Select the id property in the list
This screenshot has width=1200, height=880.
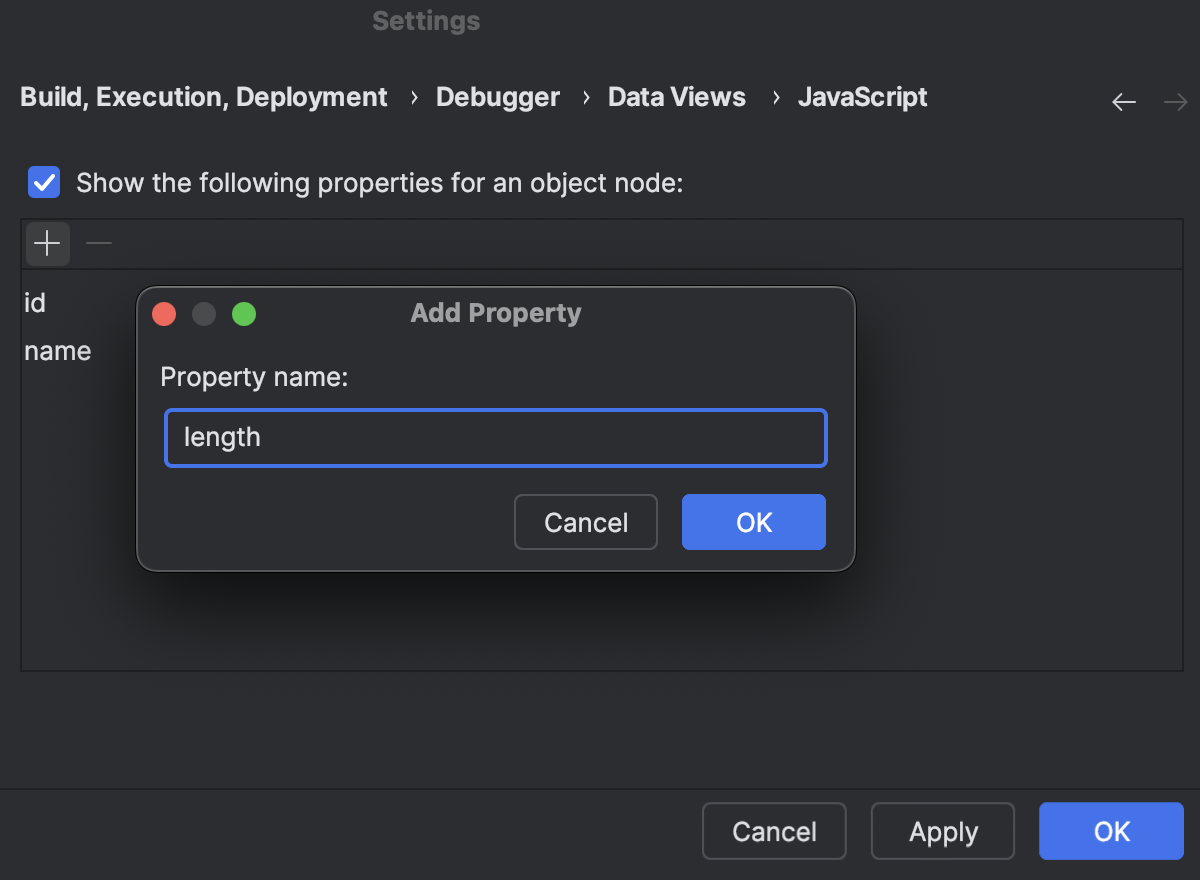click(35, 302)
